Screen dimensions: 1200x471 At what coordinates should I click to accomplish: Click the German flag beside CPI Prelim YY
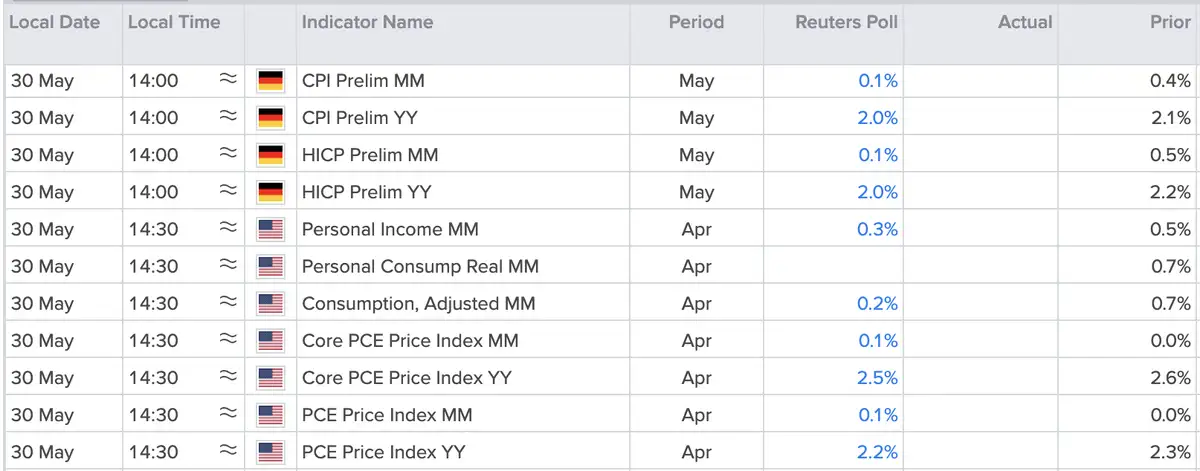[270, 118]
